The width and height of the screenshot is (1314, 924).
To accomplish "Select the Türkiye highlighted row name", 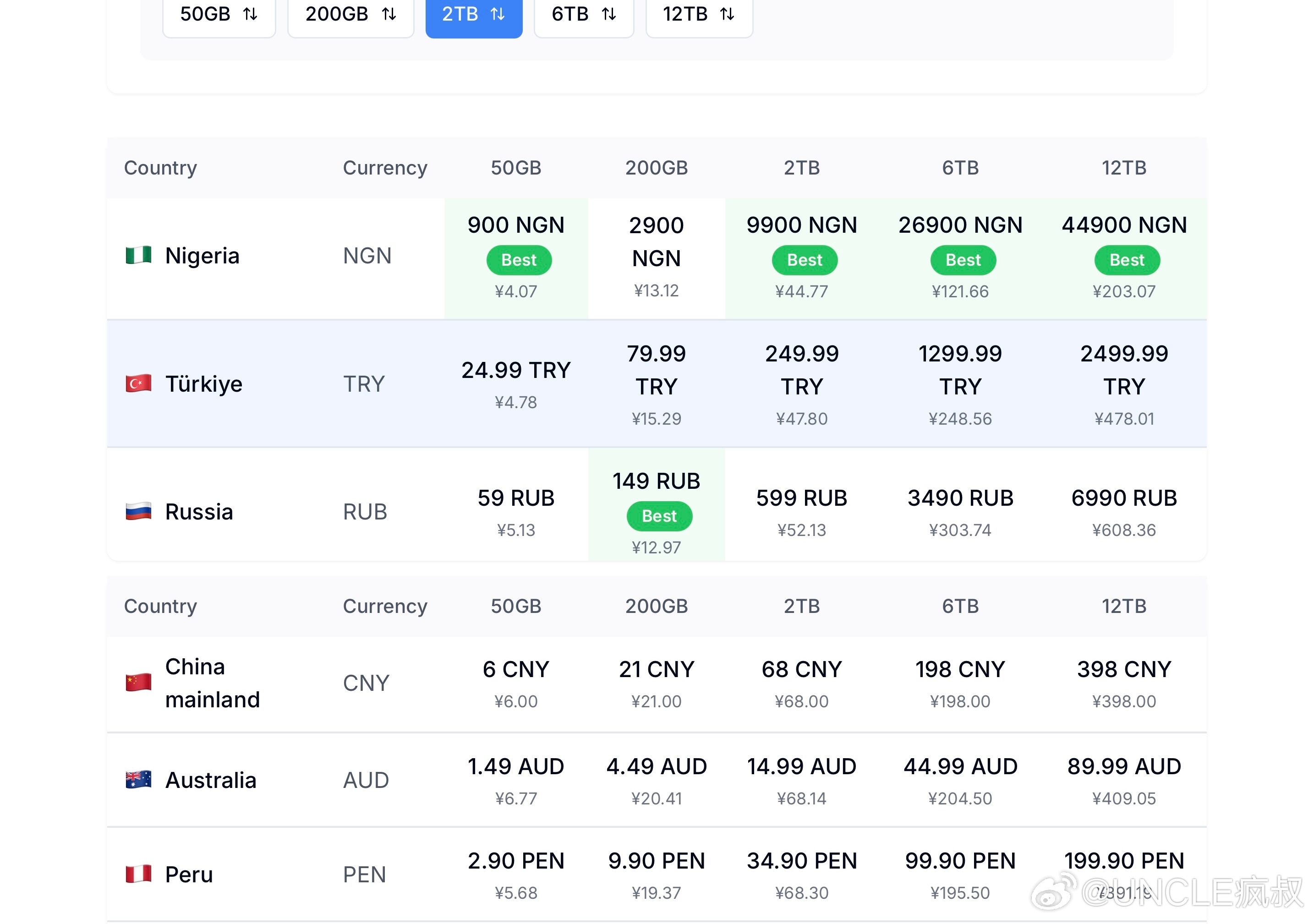I will 204,383.
